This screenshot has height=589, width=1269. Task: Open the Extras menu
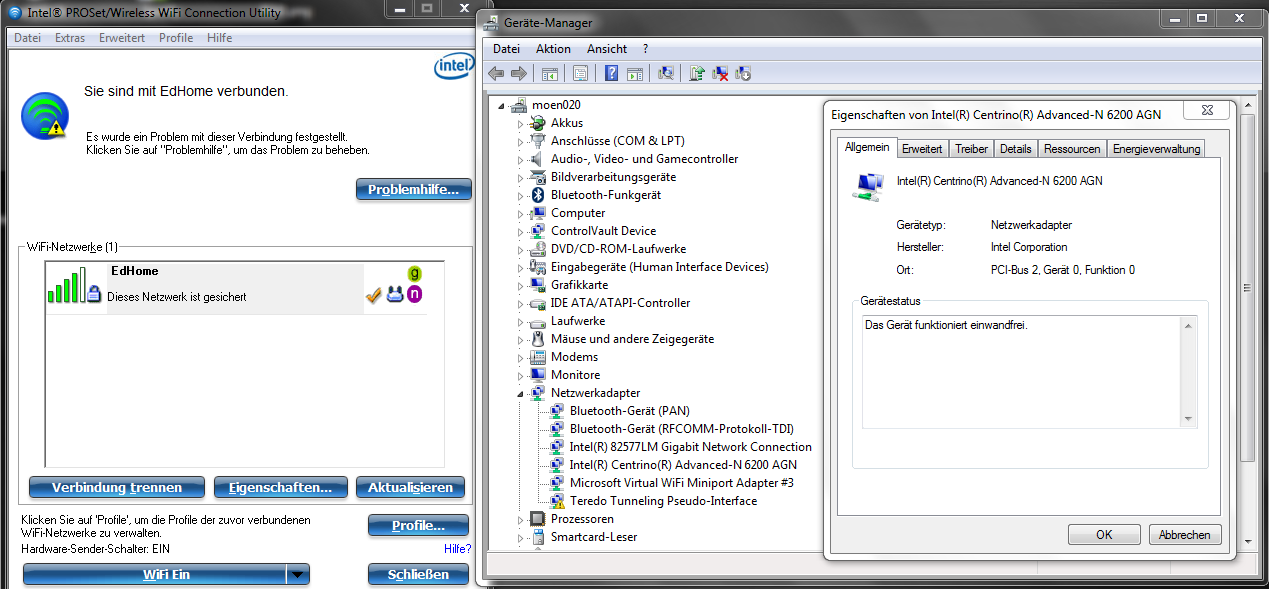point(70,38)
